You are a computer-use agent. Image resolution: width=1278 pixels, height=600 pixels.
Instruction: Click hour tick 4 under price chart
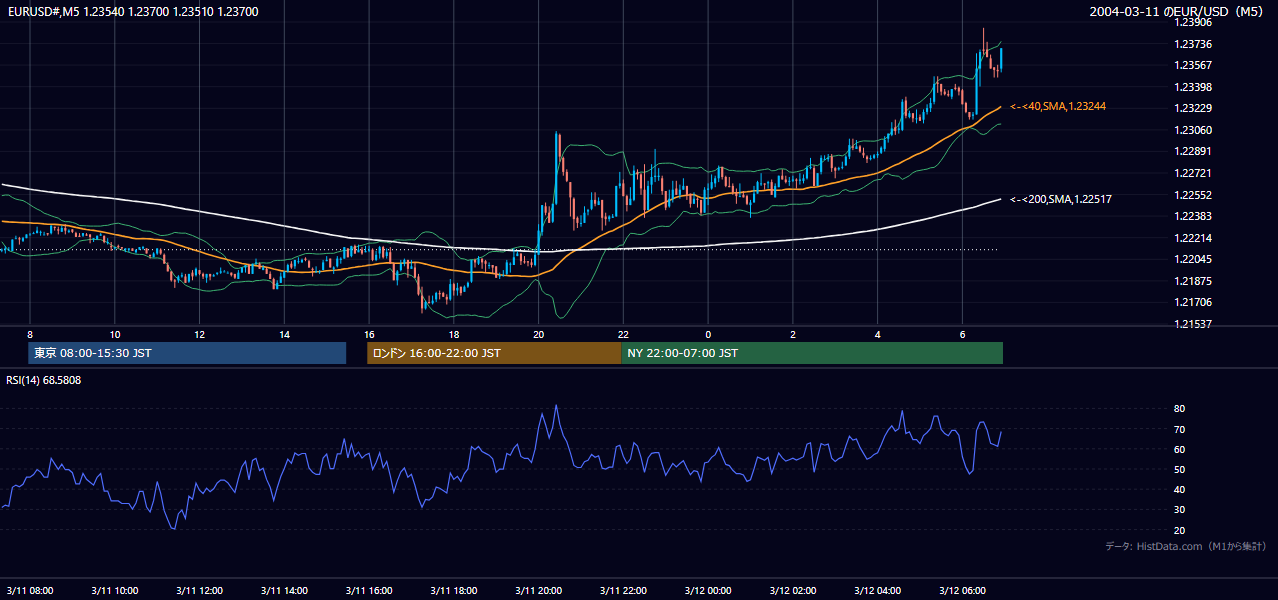pyautogui.click(x=878, y=334)
